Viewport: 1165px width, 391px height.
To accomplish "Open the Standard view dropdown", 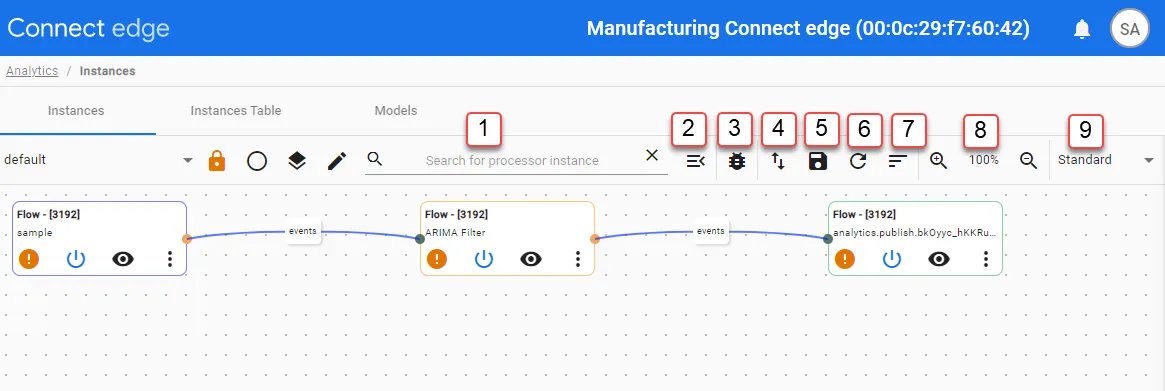I will click(x=1106, y=160).
